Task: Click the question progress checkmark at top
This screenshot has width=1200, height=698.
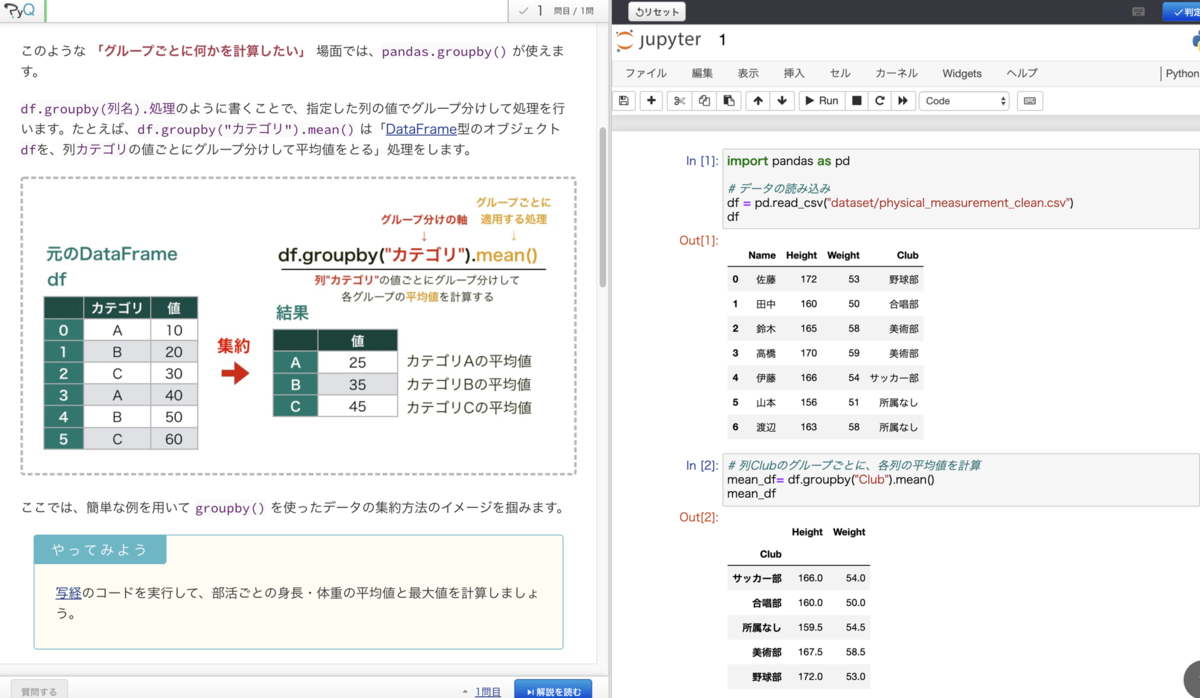Action: (x=523, y=11)
